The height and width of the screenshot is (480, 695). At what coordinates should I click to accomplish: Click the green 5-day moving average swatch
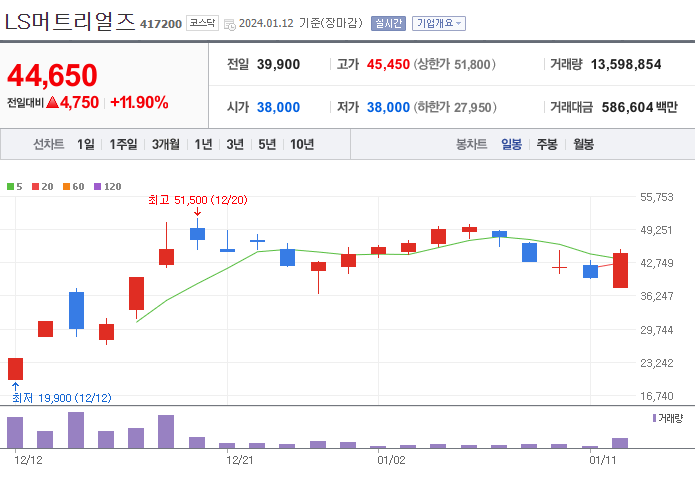coord(10,187)
